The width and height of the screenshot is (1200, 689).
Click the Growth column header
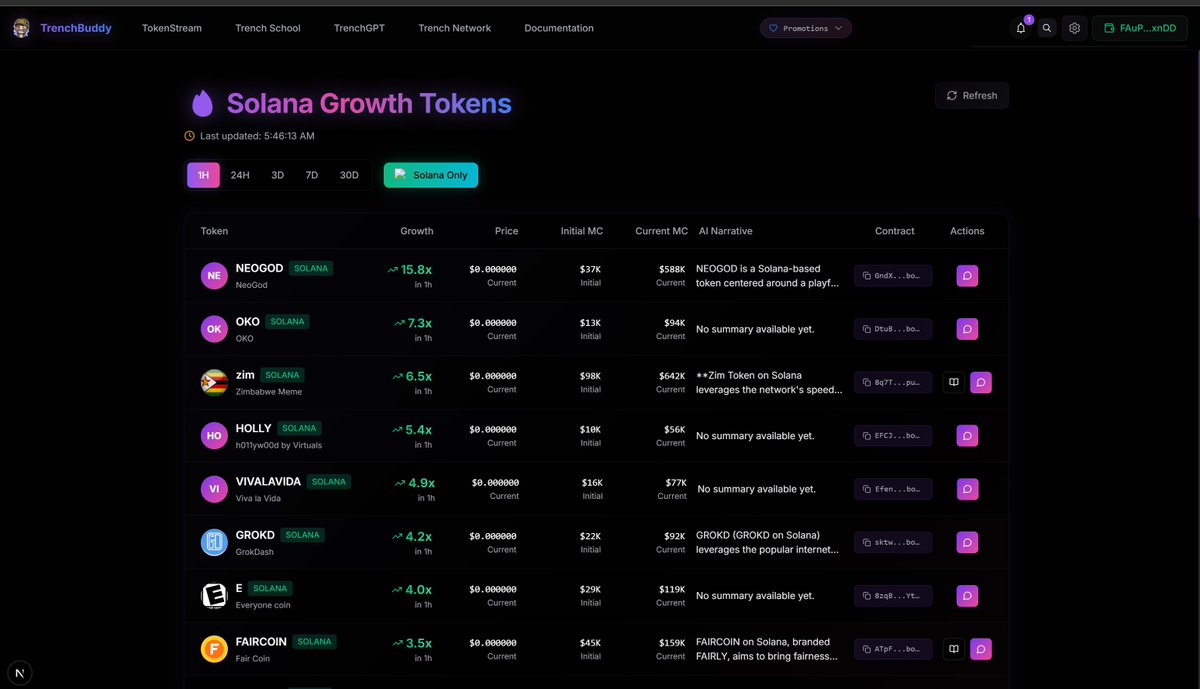pyautogui.click(x=417, y=231)
